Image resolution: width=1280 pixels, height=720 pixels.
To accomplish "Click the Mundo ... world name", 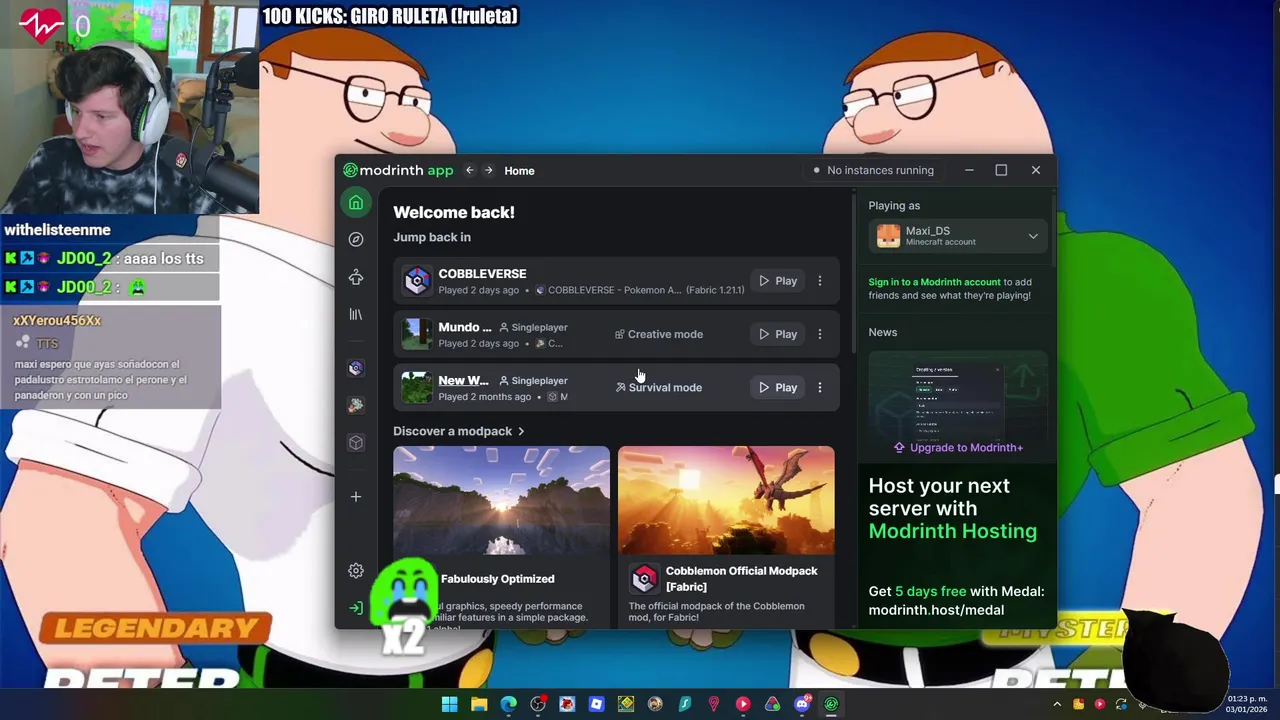I will pos(464,327).
